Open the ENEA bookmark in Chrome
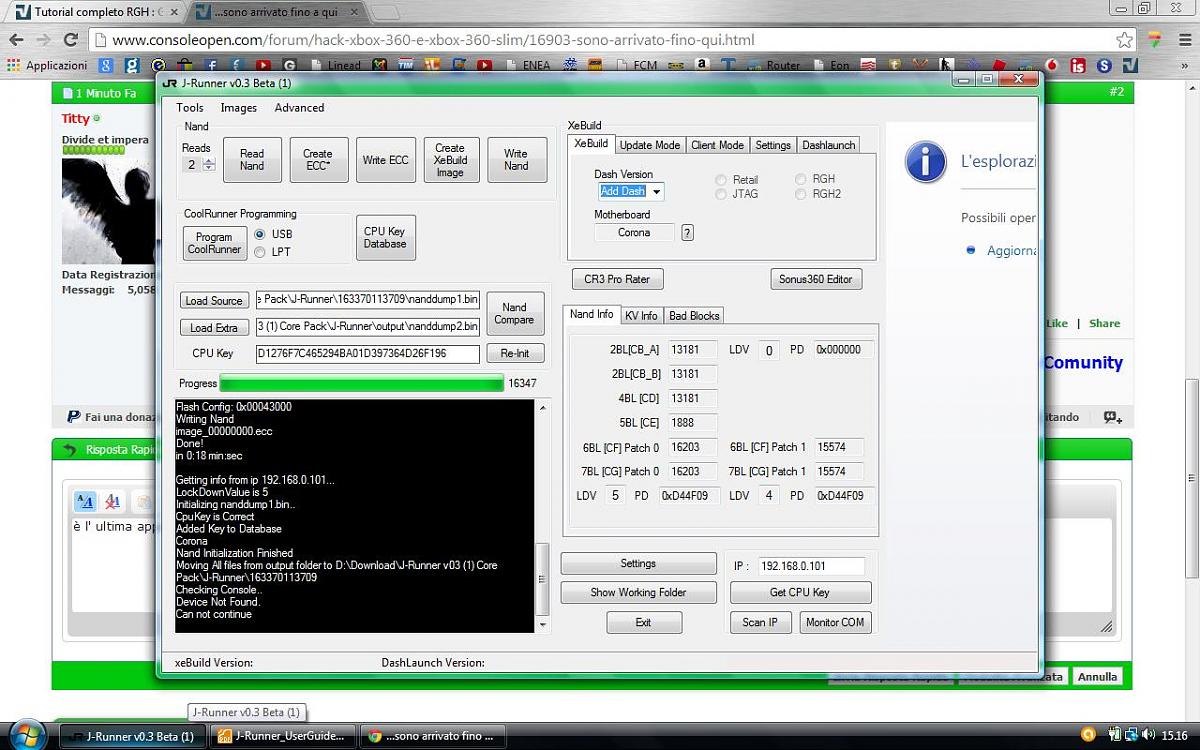Viewport: 1200px width, 750px height. click(528, 65)
